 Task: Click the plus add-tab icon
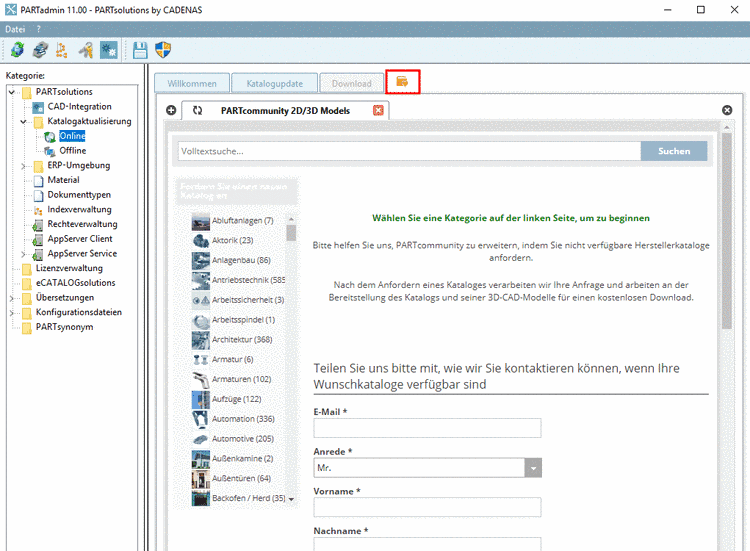click(171, 110)
